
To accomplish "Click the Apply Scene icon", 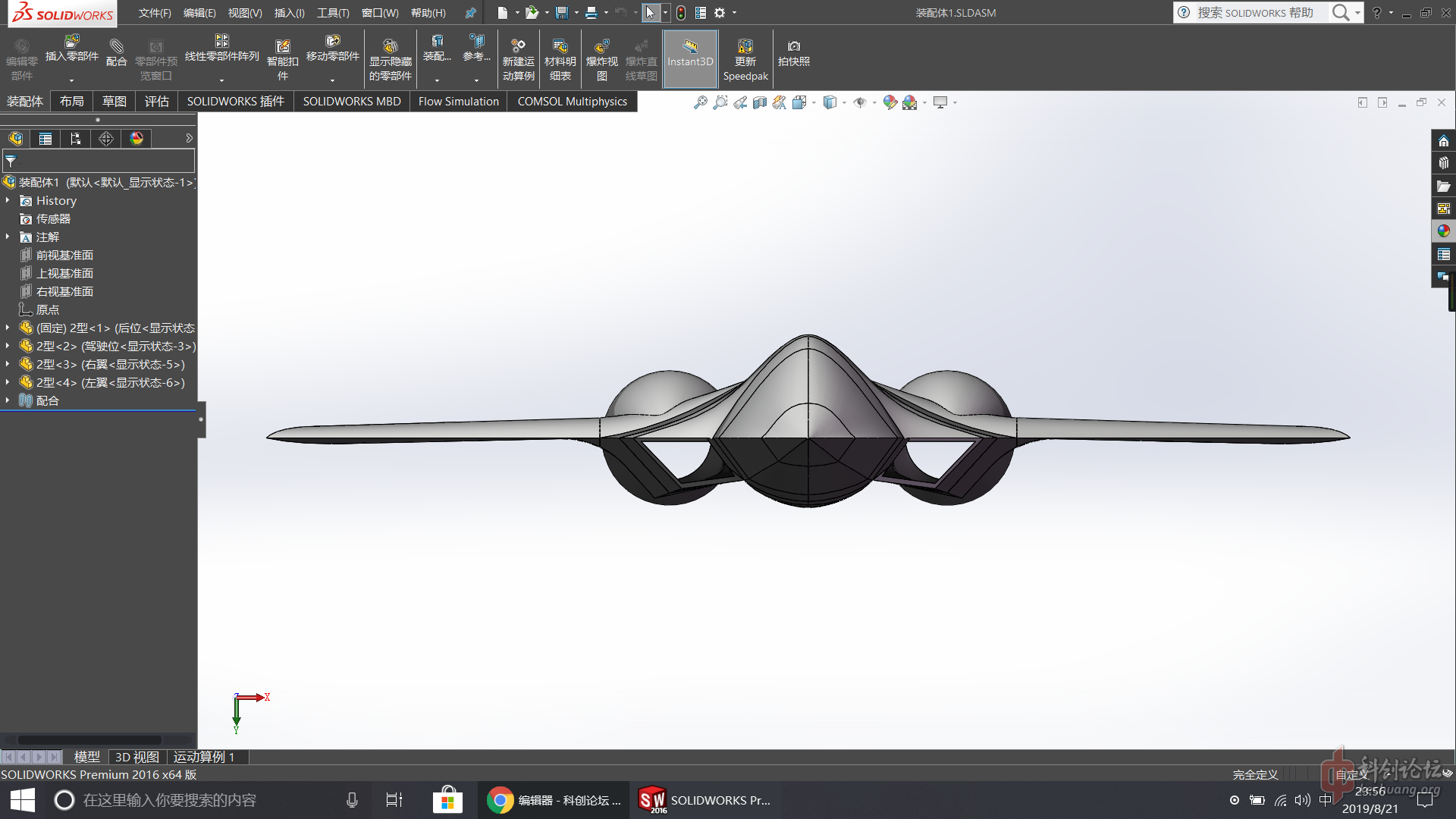I will click(x=909, y=102).
